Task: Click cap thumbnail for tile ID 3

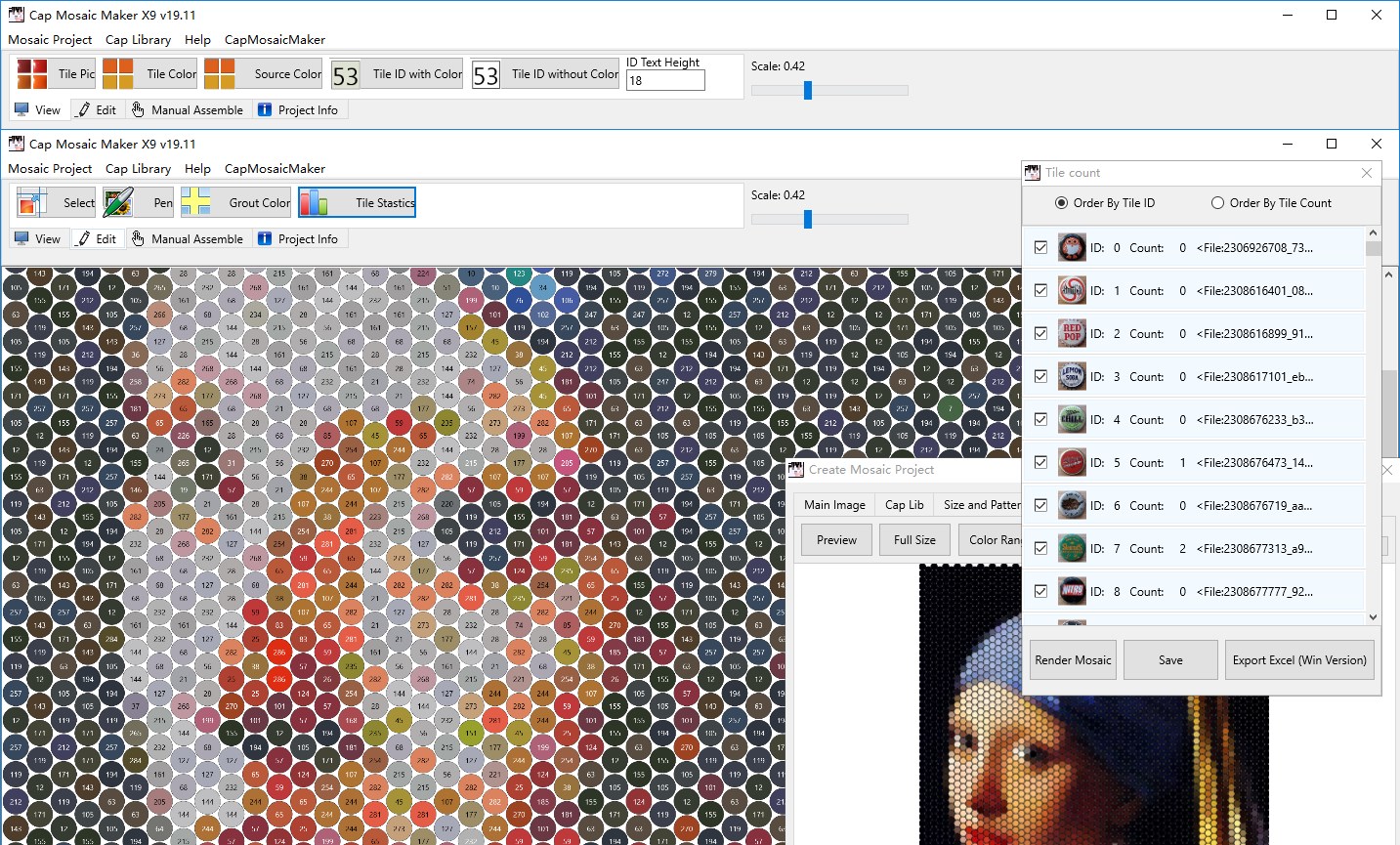Action: [x=1072, y=376]
